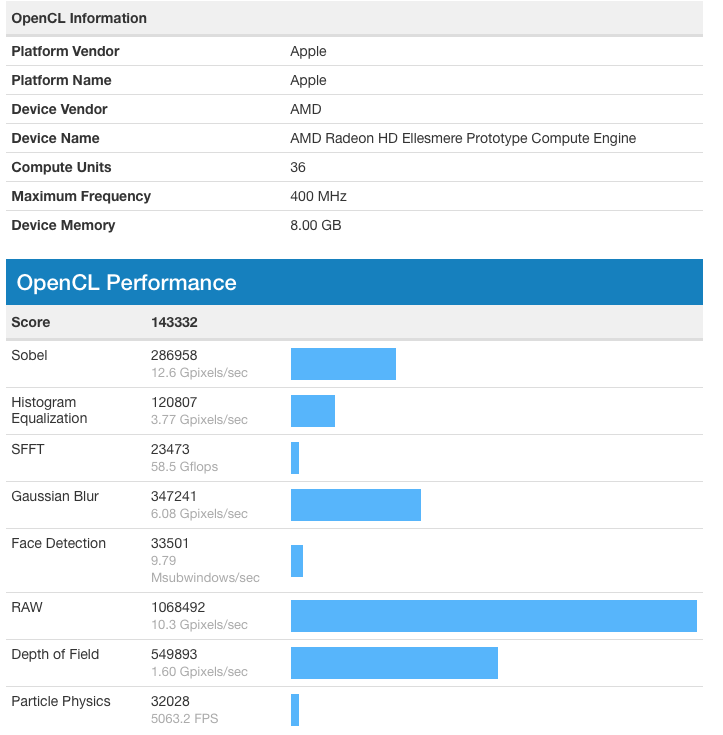
Task: Click the Histogram Equalization performance bar
Action: pyautogui.click(x=313, y=411)
